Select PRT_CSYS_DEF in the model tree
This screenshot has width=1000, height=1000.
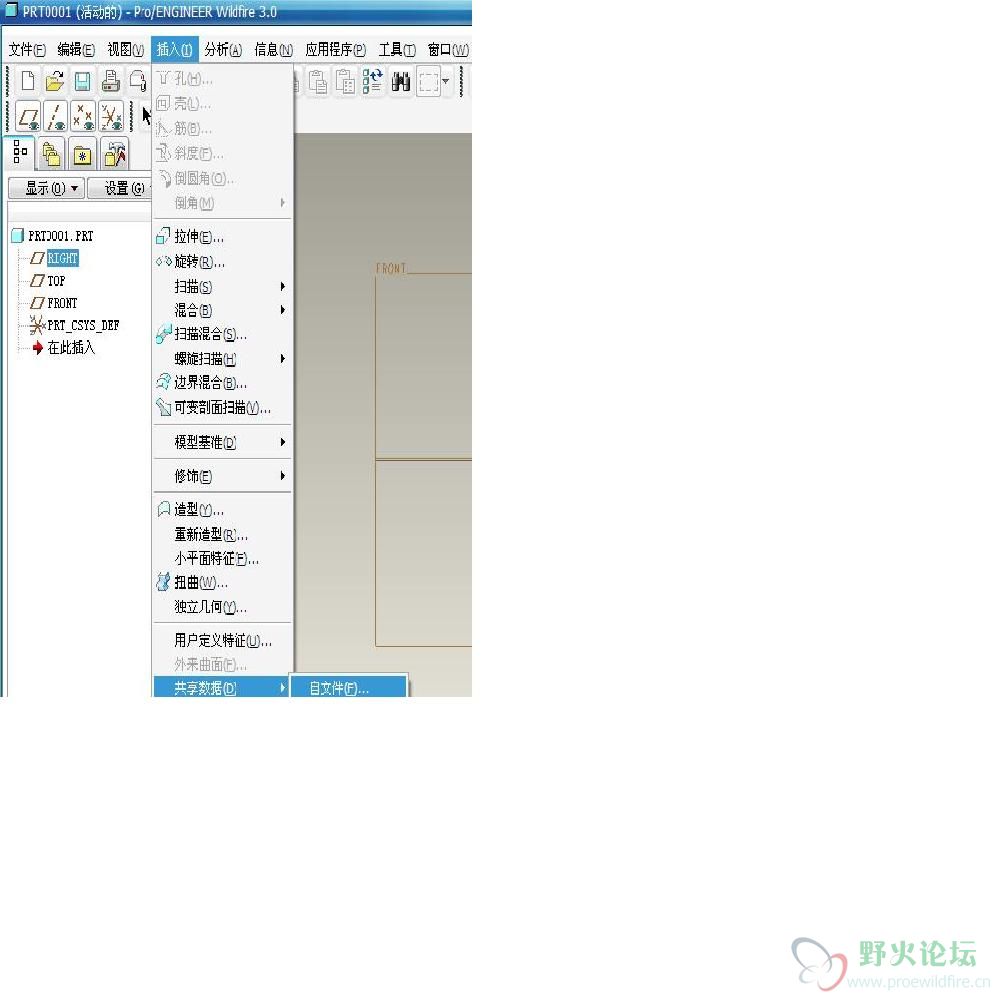(75, 325)
